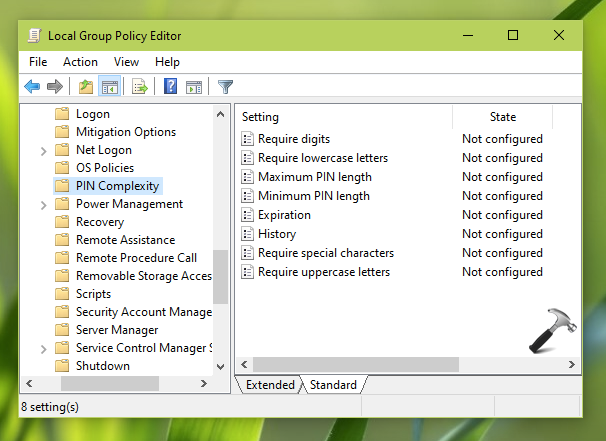Screen dimensions: 606x441
Task: Switch to the Extended tab
Action: (x=270, y=385)
